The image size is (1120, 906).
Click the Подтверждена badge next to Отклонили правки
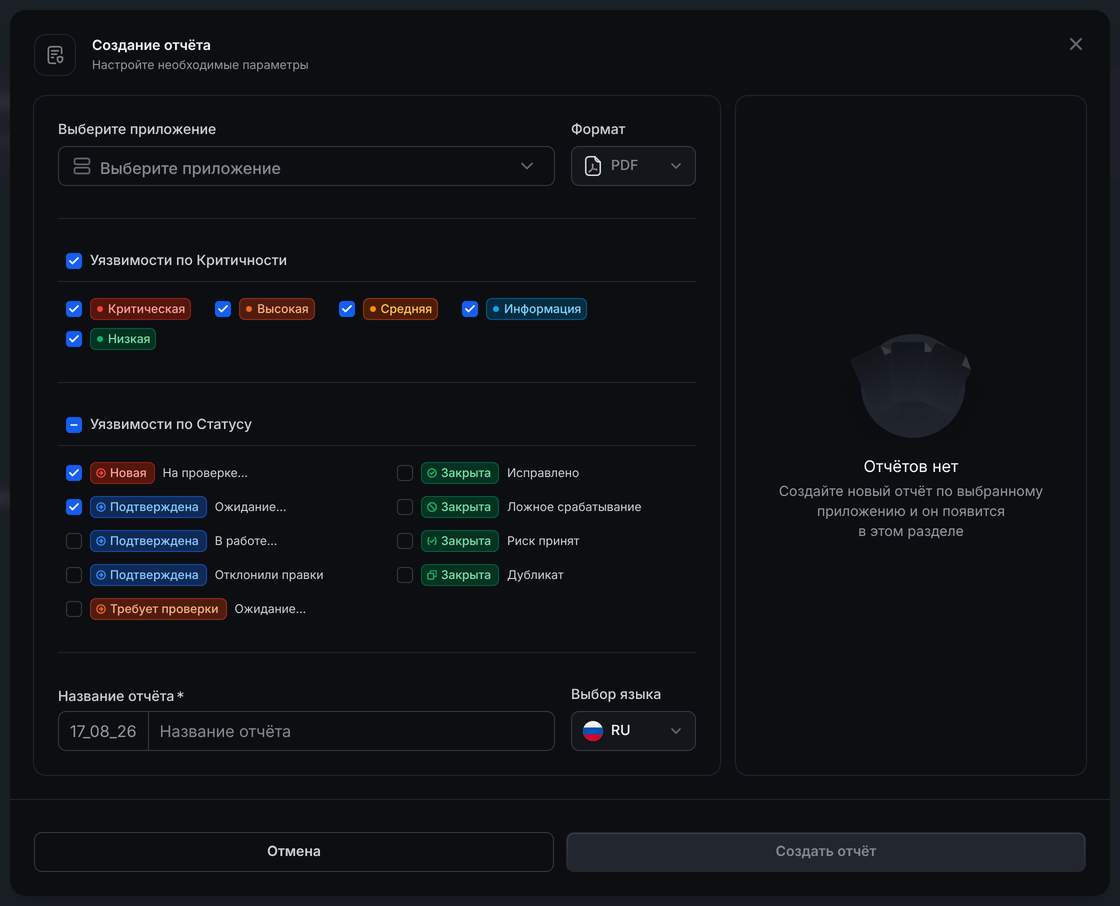(x=148, y=575)
